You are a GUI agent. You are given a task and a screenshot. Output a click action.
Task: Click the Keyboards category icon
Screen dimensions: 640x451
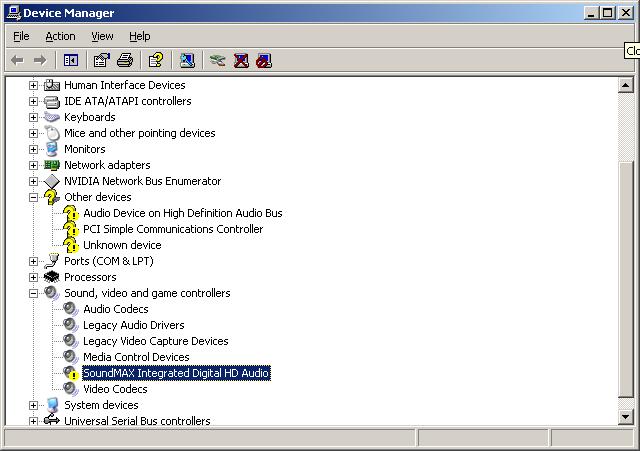(52, 117)
